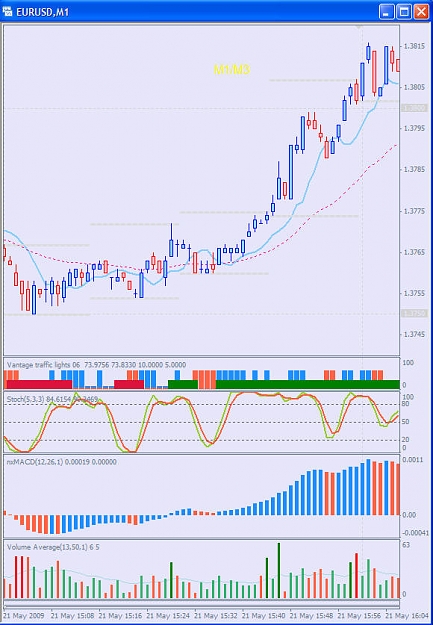Click the 21 May 15:24 time label

168,615
